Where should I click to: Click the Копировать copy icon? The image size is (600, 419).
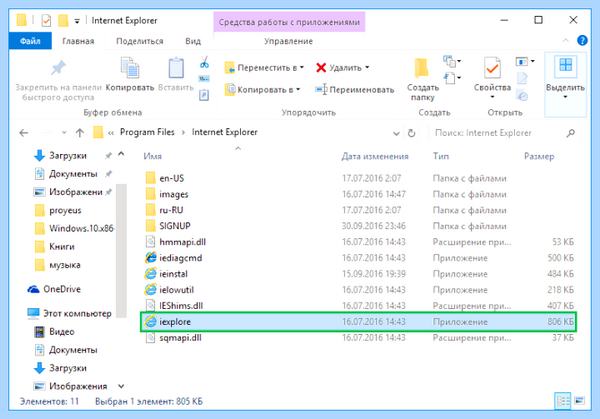click(130, 68)
